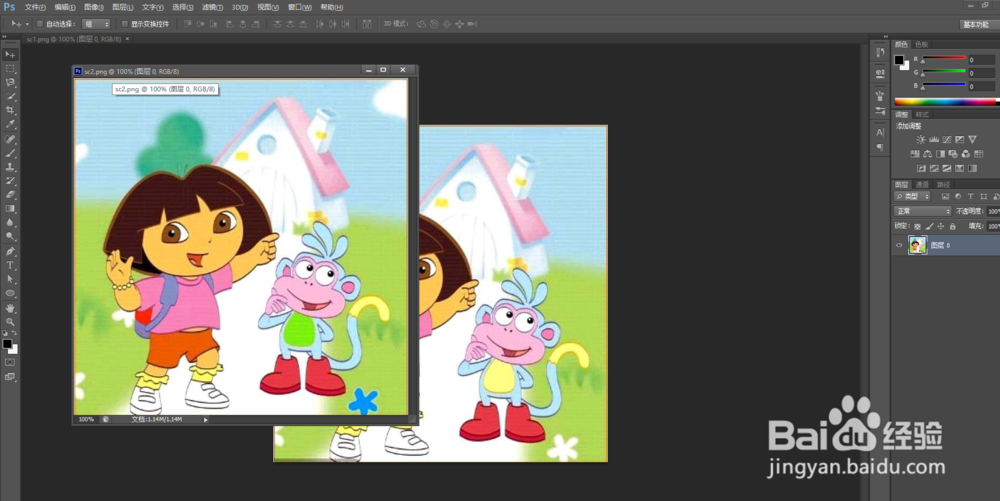The height and width of the screenshot is (501, 1000).
Task: Enable the 自动选择 checkbox
Action: coord(39,24)
